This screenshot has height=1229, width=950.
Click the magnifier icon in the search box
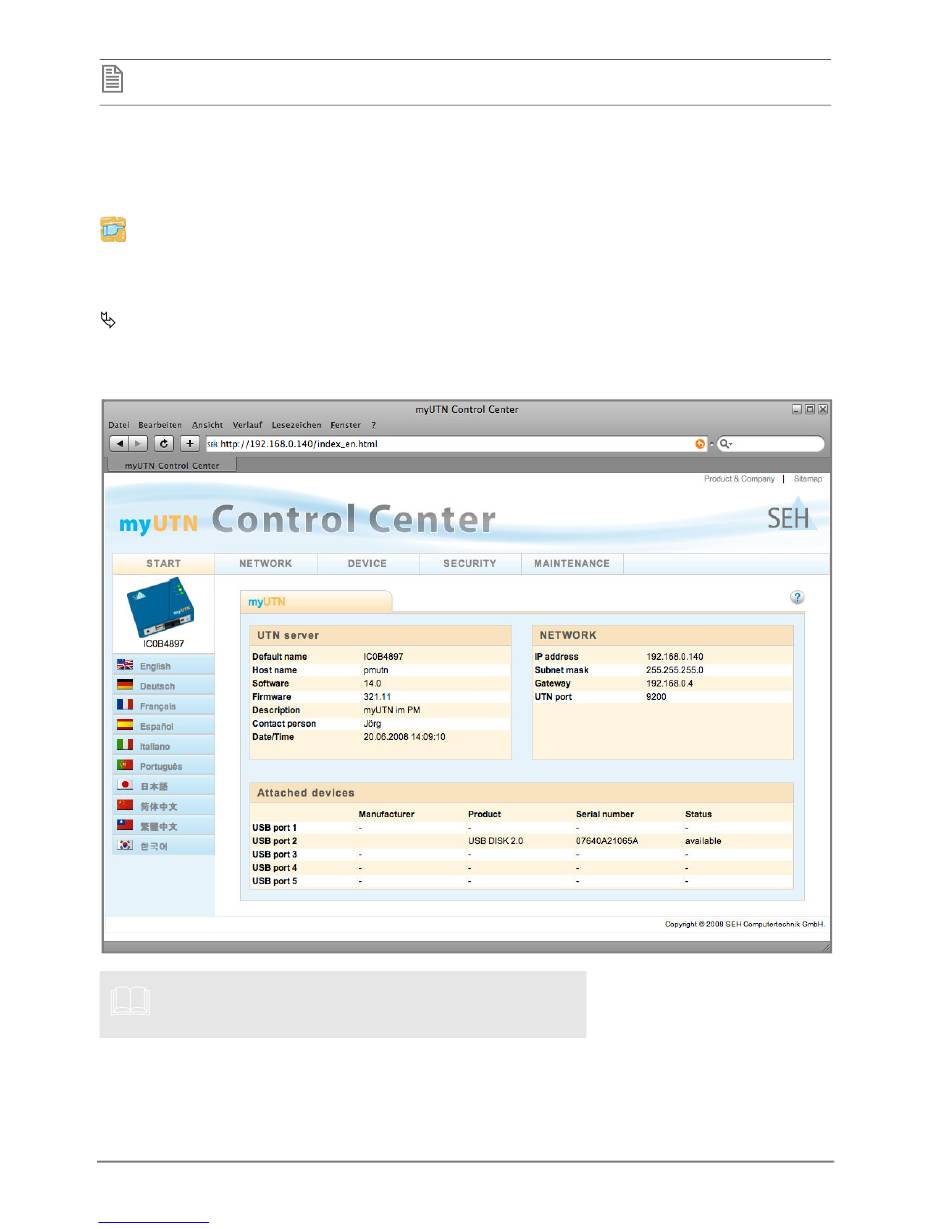click(727, 443)
